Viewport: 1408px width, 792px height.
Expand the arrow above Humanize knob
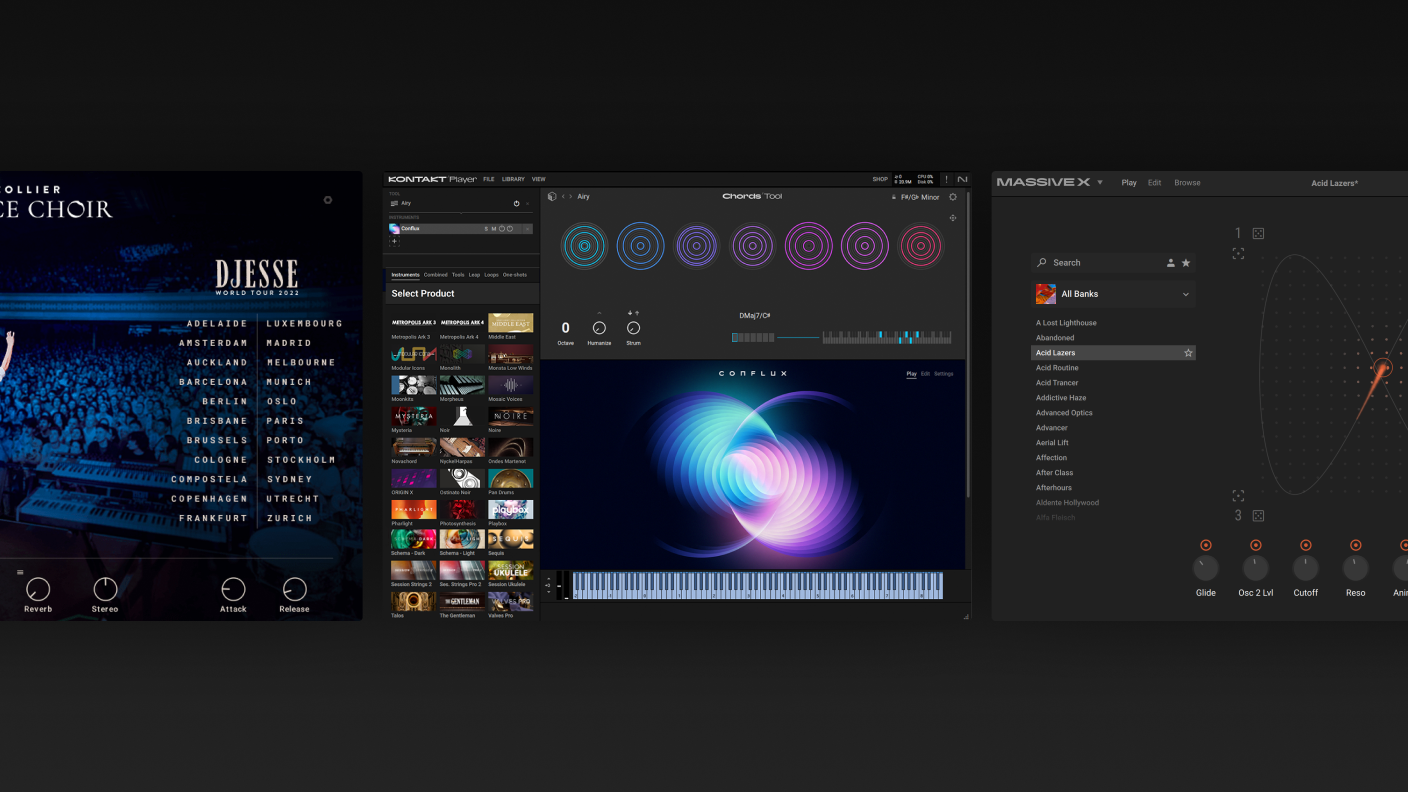point(599,313)
